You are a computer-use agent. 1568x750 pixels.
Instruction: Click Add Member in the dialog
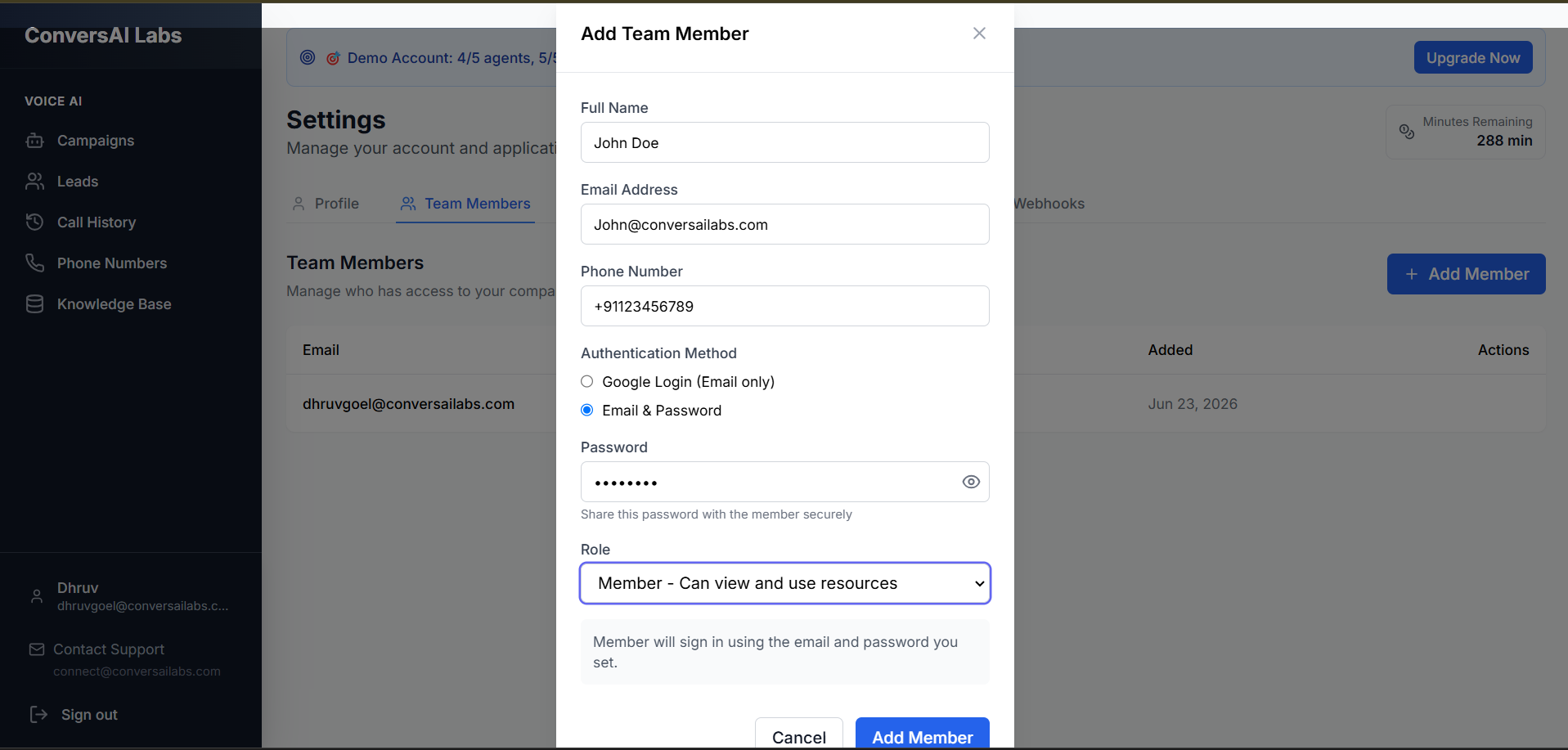click(x=923, y=734)
